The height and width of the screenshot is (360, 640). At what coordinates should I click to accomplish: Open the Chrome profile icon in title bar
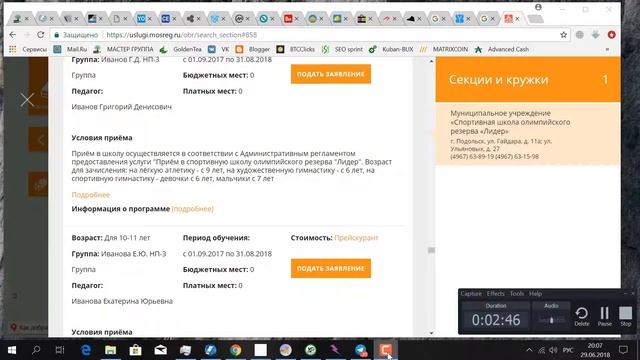[538, 7]
